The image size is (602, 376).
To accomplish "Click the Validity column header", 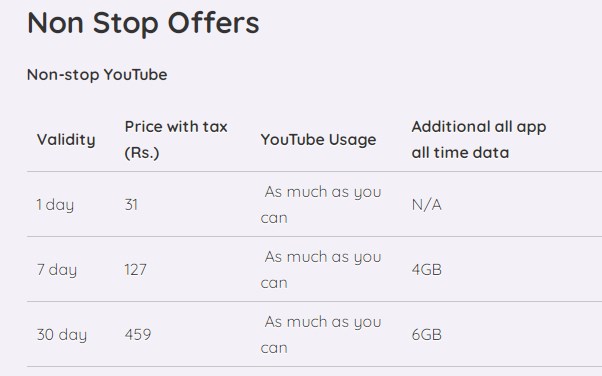I will pos(66,139).
